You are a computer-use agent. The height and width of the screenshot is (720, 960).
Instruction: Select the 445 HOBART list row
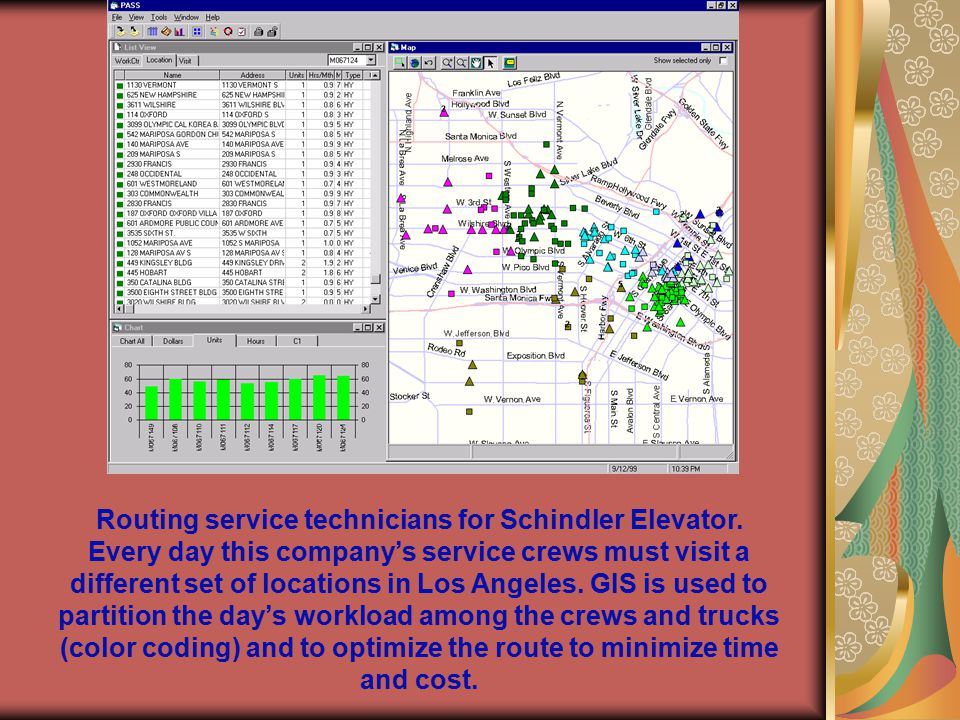click(x=242, y=272)
